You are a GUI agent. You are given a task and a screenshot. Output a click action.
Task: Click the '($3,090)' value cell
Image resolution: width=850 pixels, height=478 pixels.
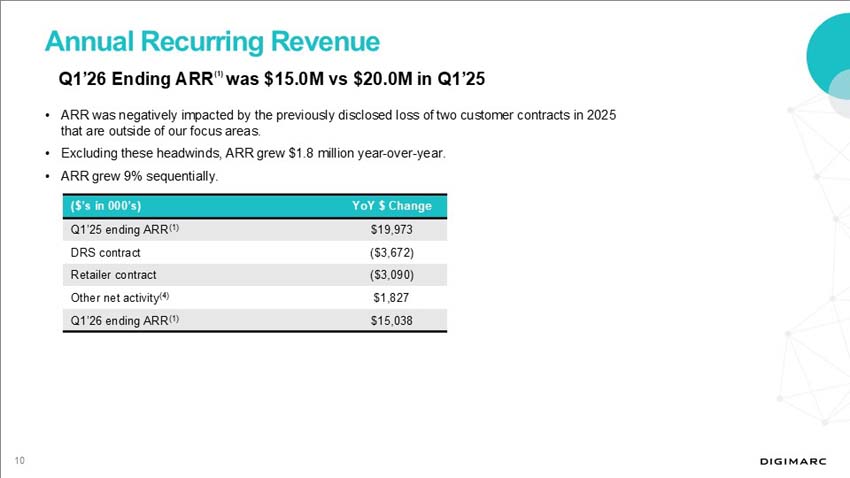coord(391,275)
